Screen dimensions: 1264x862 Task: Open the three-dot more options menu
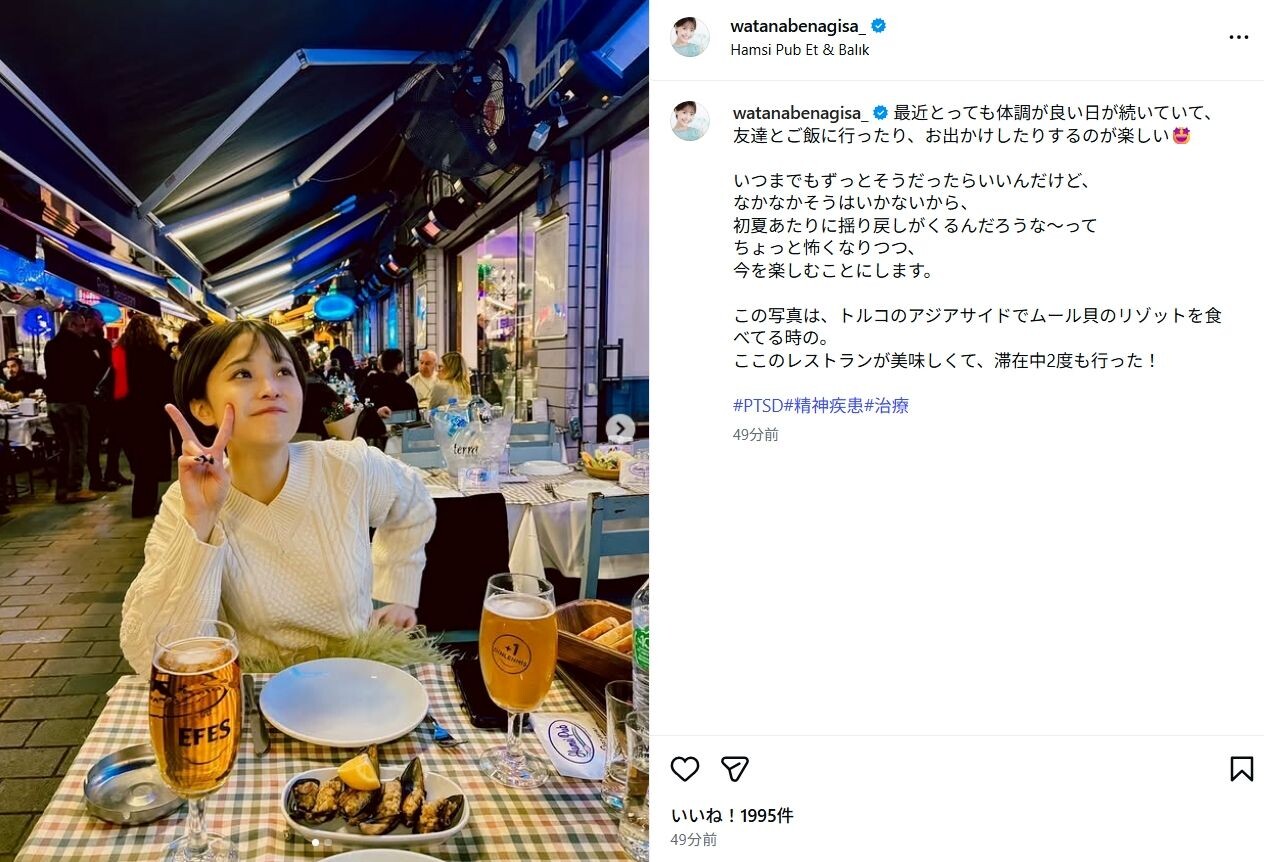[1239, 37]
